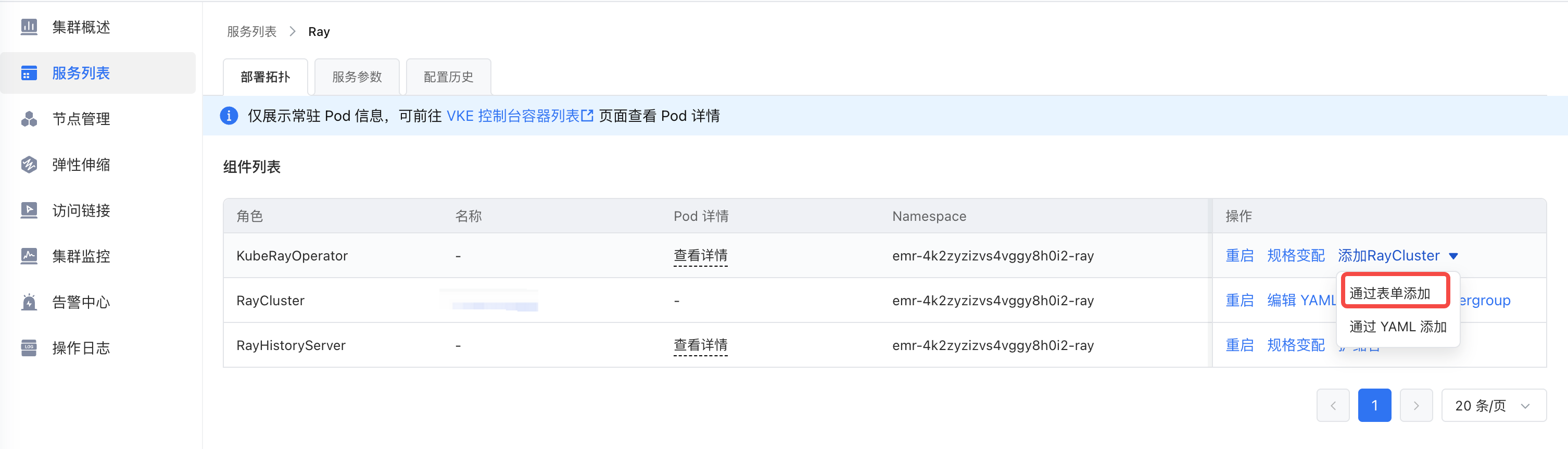
Task: Open the 配置历史 tab
Action: point(448,77)
